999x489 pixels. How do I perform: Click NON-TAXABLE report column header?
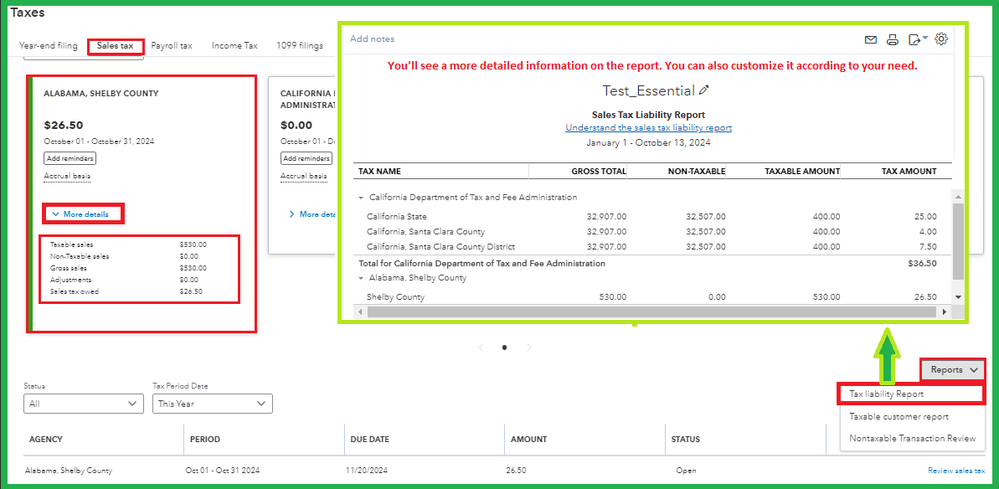698,171
